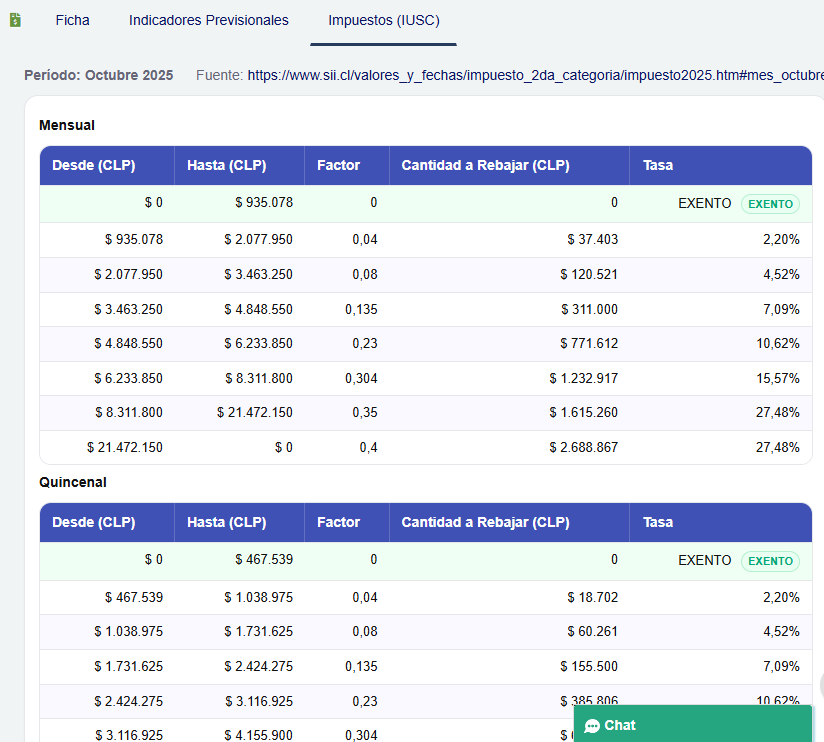Click the $ 2.688.867 amount cell
Image resolution: width=824 pixels, height=742 pixels.
pyautogui.click(x=583, y=447)
